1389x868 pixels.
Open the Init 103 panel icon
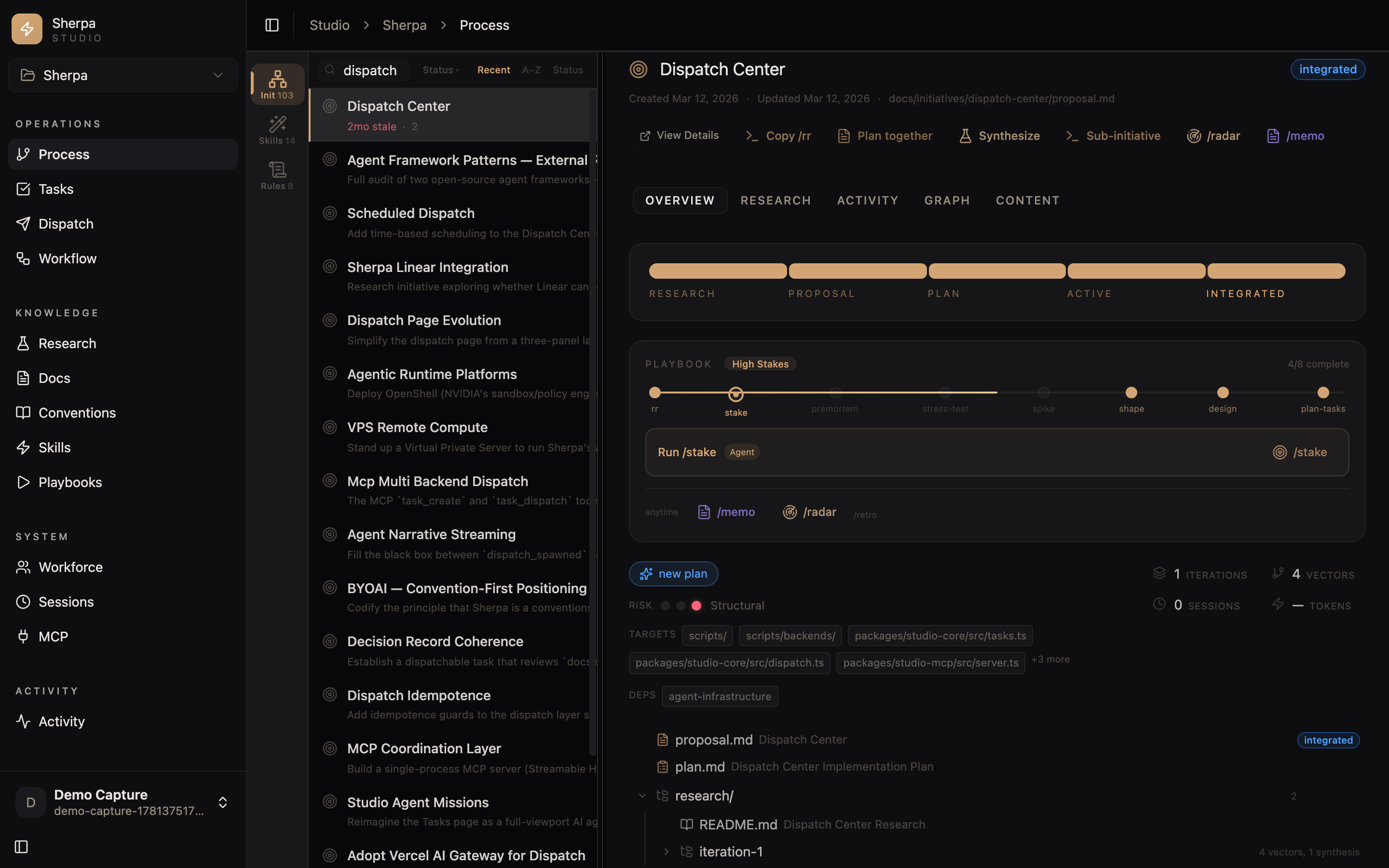[277, 84]
